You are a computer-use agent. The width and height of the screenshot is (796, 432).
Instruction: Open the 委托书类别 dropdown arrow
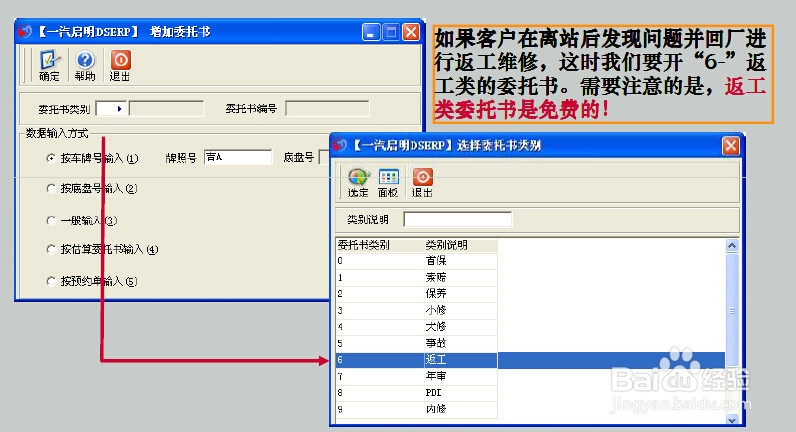[119, 109]
